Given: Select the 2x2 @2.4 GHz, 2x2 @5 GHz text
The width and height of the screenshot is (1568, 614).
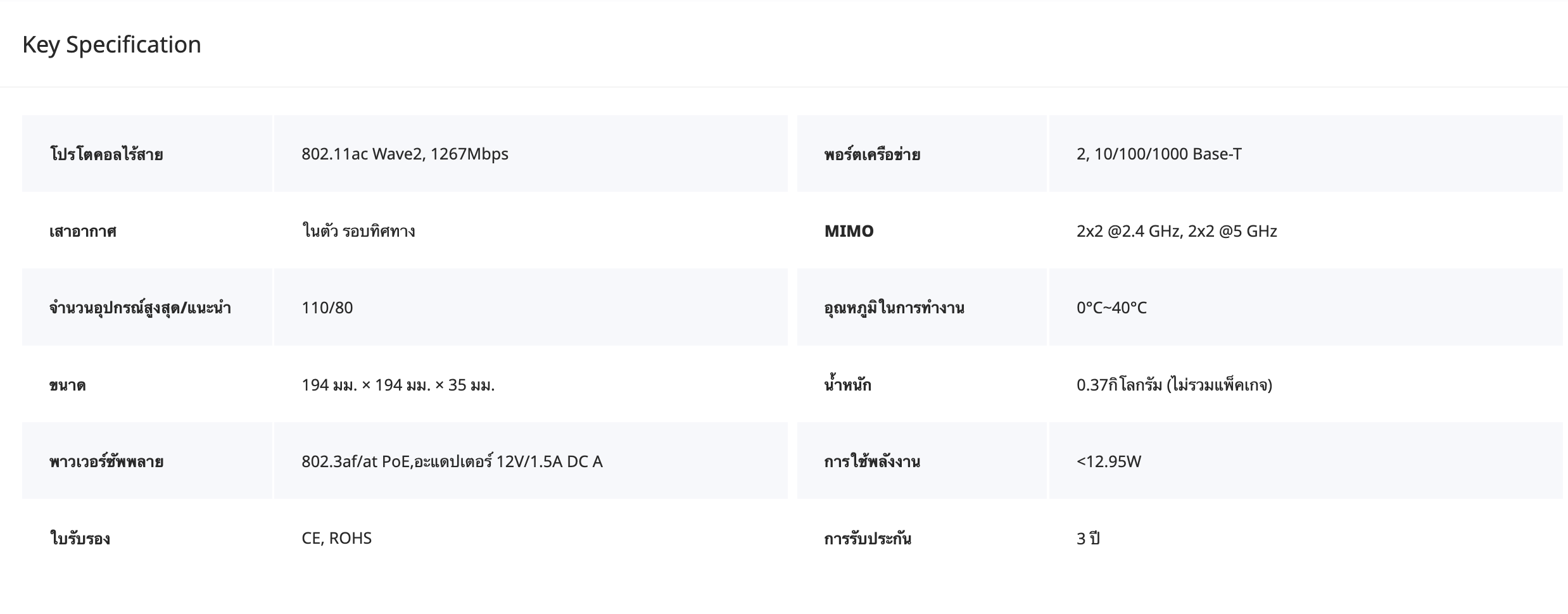Looking at the screenshot, I should 1177,231.
